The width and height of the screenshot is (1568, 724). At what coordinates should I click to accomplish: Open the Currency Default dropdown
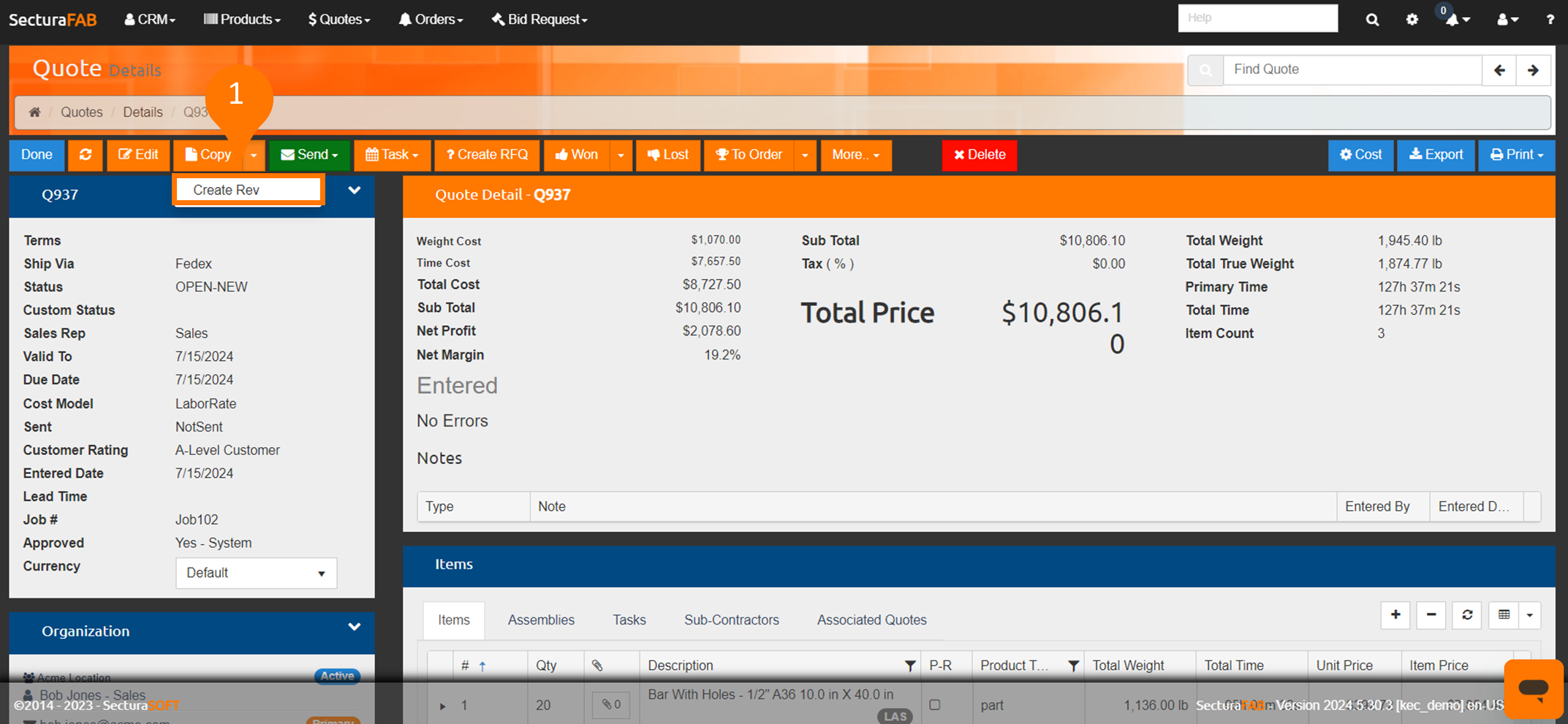256,573
